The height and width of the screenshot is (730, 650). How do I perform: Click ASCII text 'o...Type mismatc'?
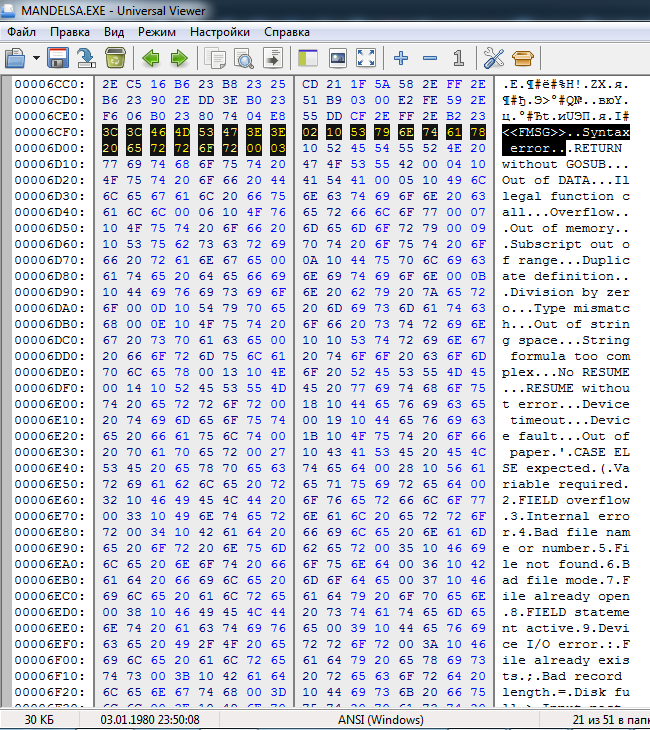point(566,308)
